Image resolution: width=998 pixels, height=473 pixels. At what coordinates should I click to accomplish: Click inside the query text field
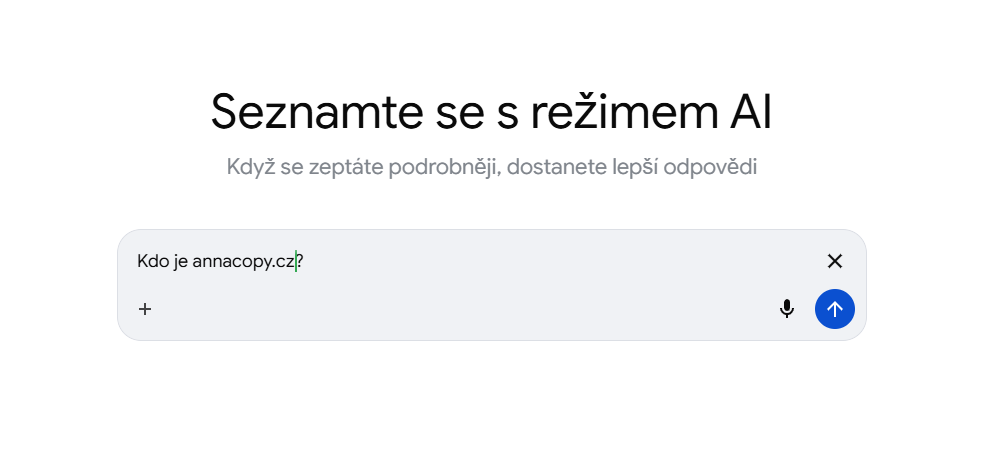tap(500, 262)
